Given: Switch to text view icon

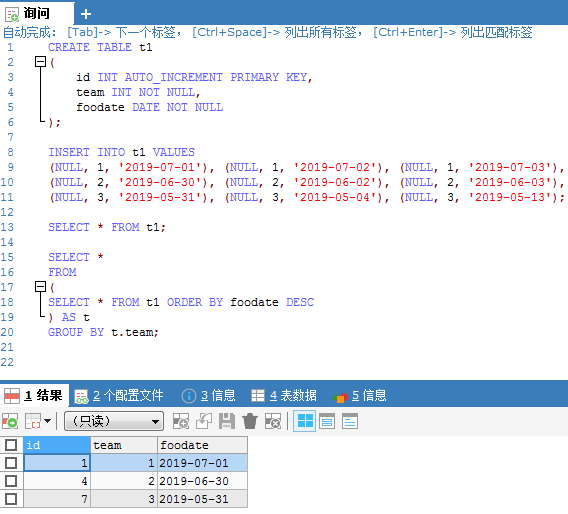Looking at the screenshot, I should 350,421.
